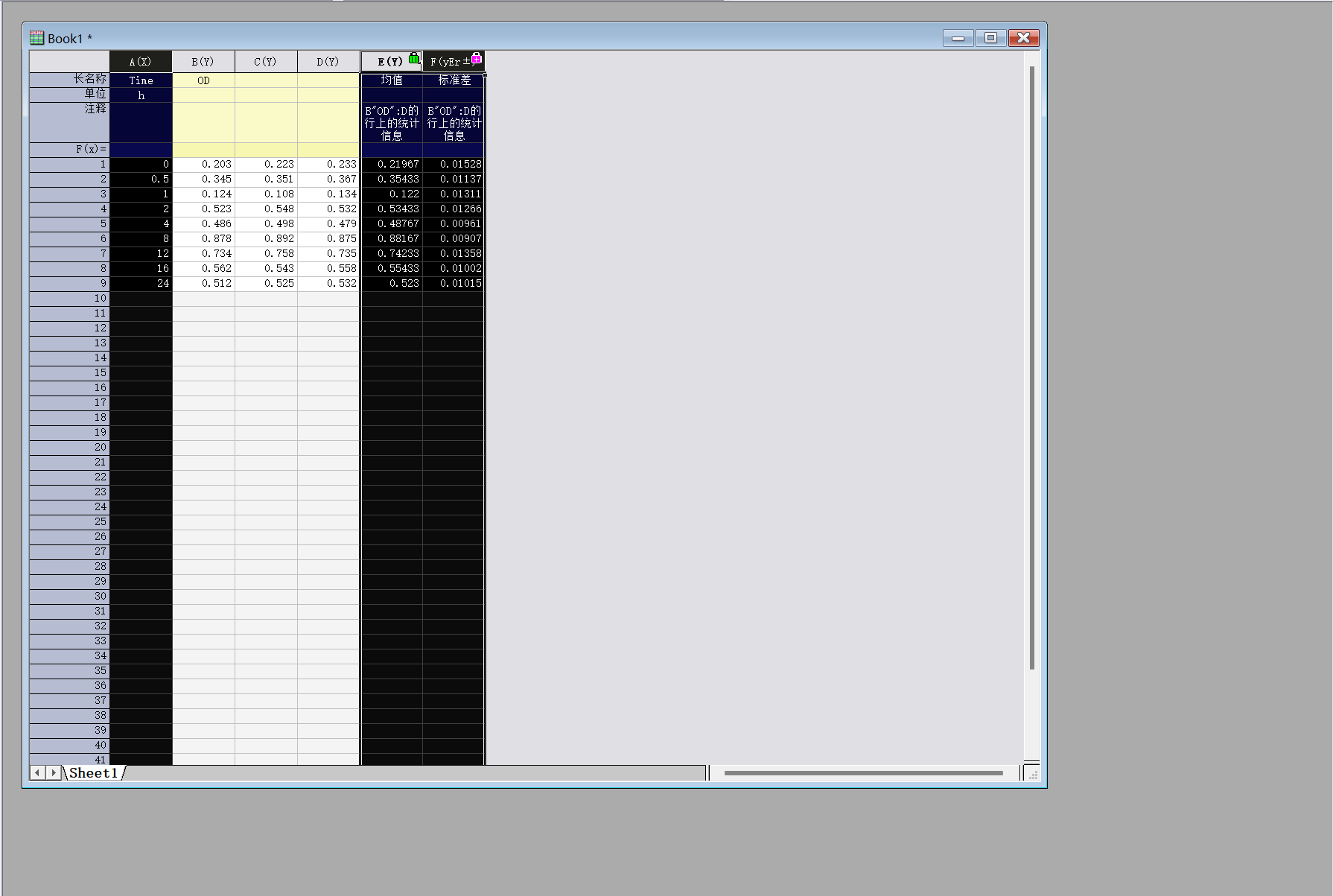
Task: Select column B(Y) header
Action: point(203,62)
